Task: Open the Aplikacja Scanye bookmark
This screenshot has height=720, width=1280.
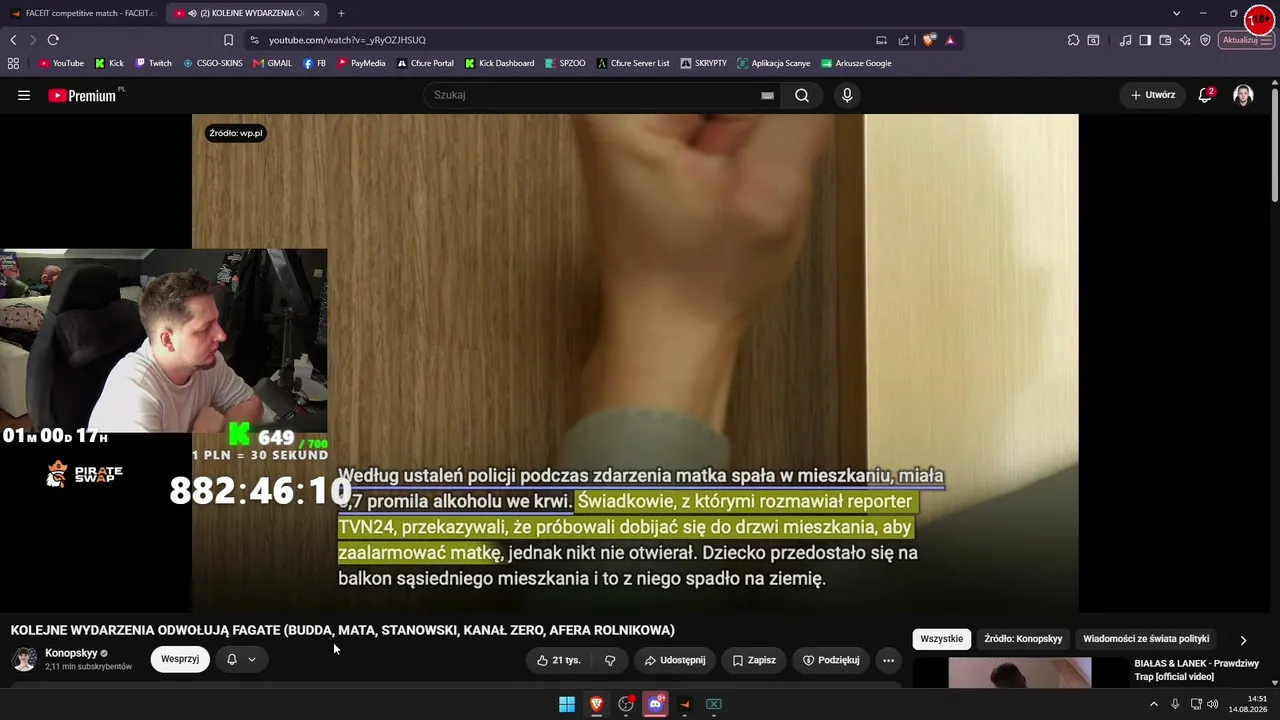Action: tap(774, 63)
